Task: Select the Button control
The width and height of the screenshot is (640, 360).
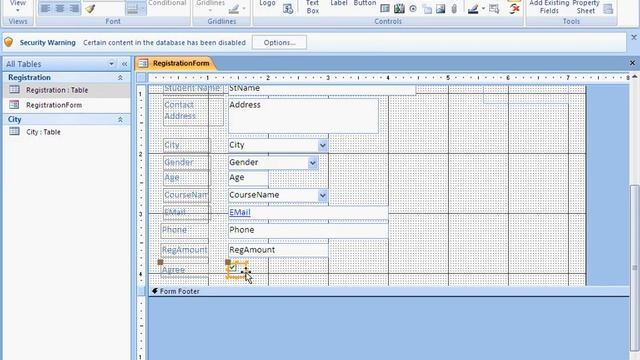Action: coord(365,3)
